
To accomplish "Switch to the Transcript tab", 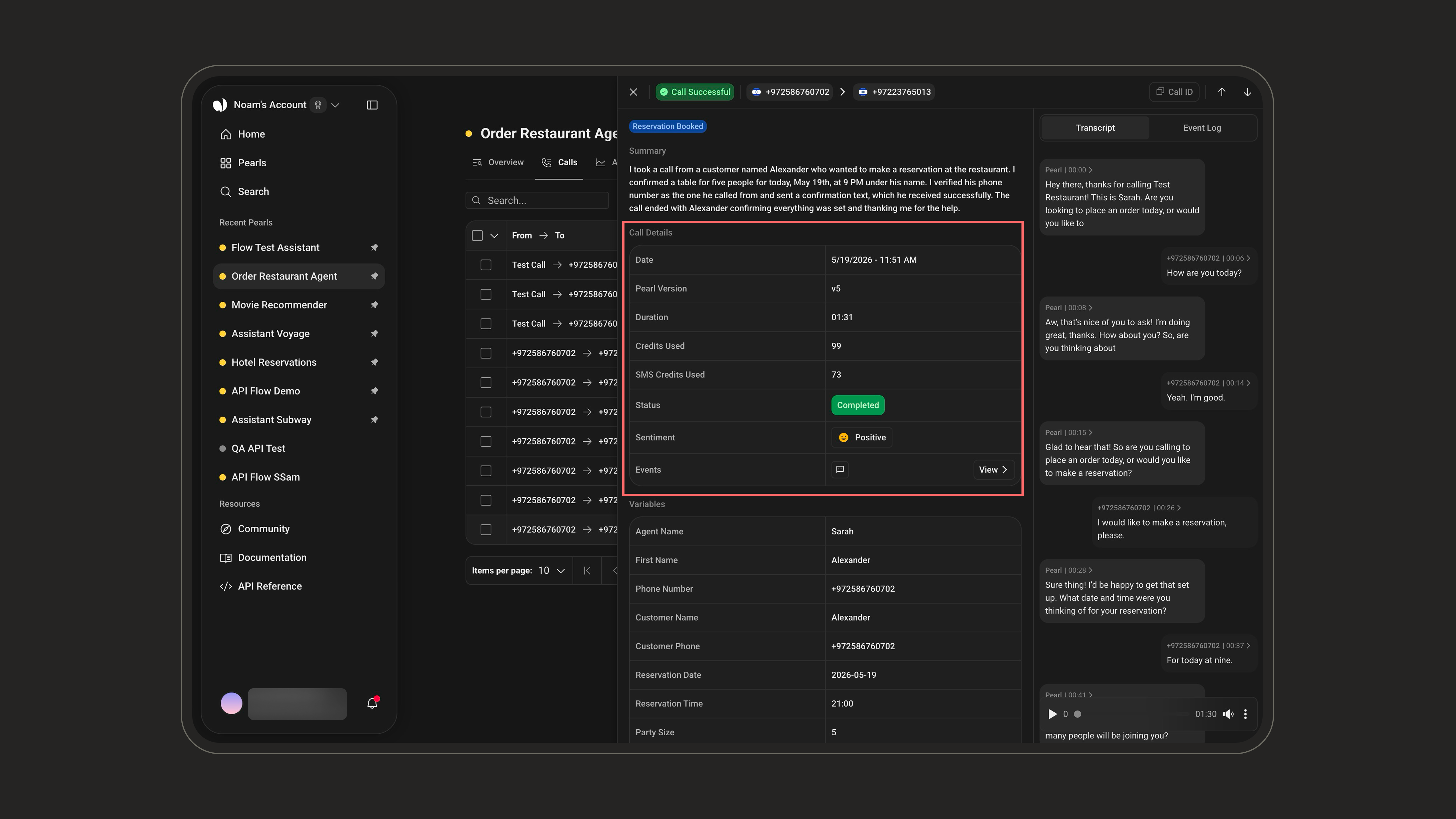I will click(1095, 128).
